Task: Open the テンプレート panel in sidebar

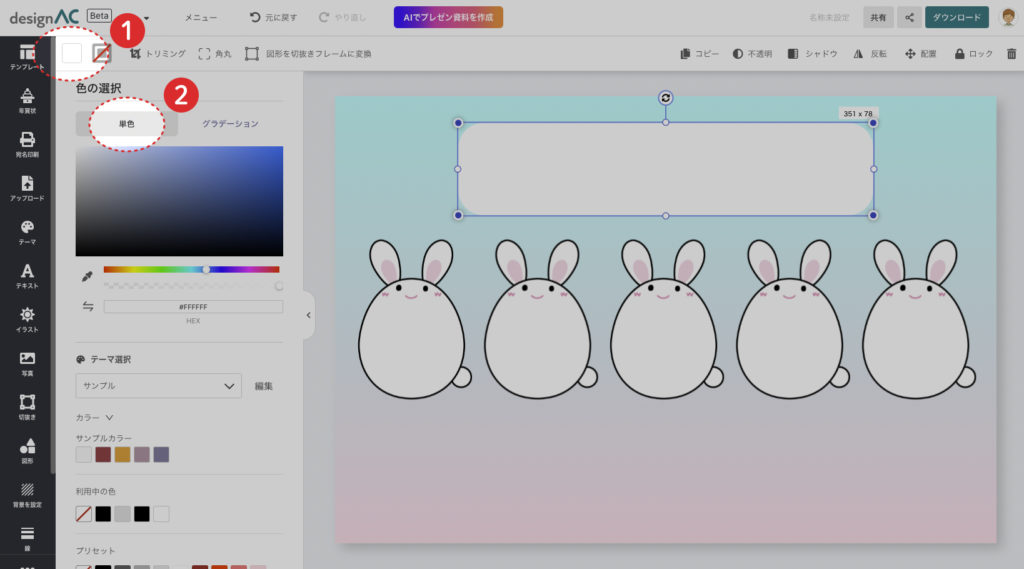Action: click(27, 57)
